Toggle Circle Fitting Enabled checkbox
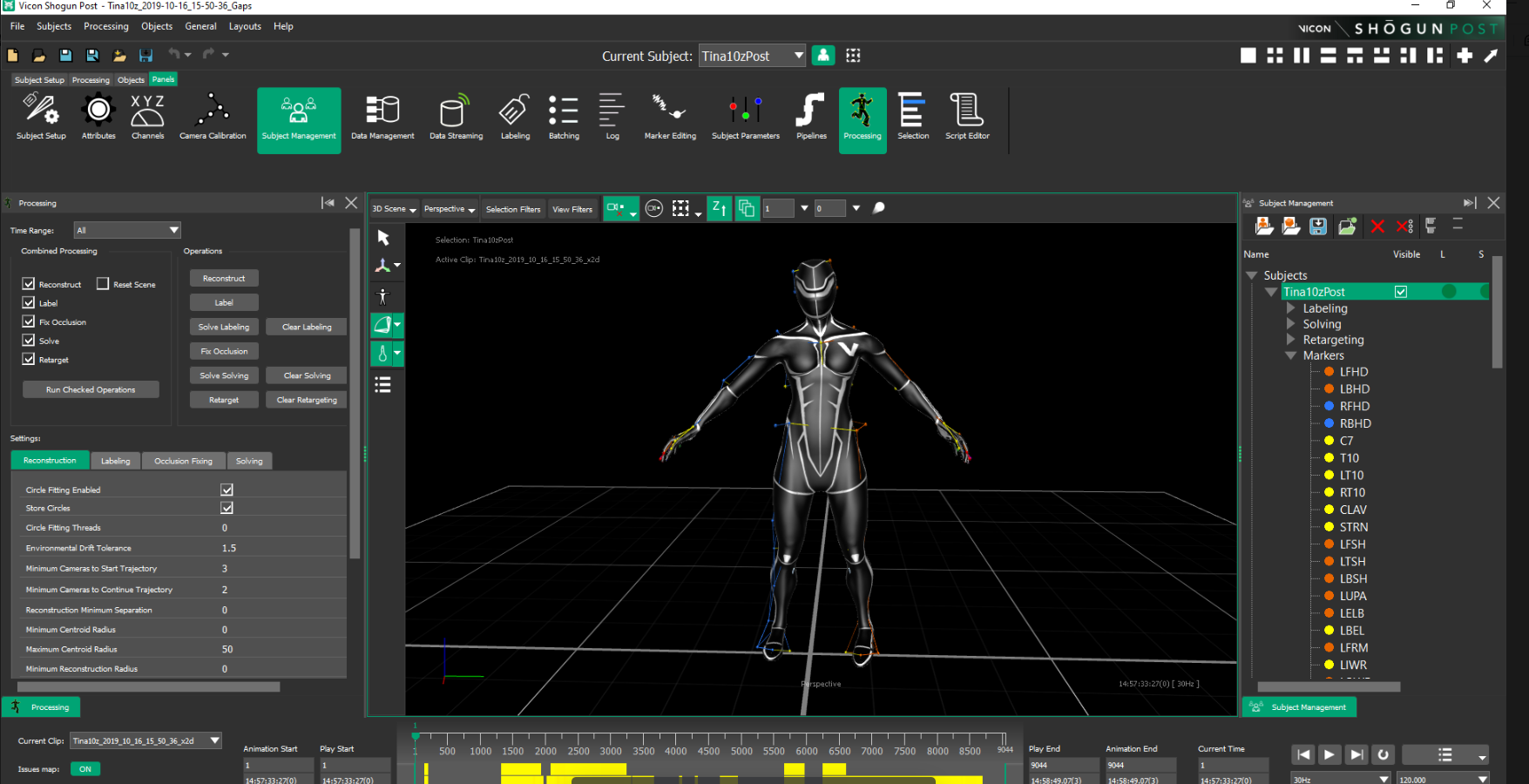This screenshot has height=784, width=1529. [227, 490]
